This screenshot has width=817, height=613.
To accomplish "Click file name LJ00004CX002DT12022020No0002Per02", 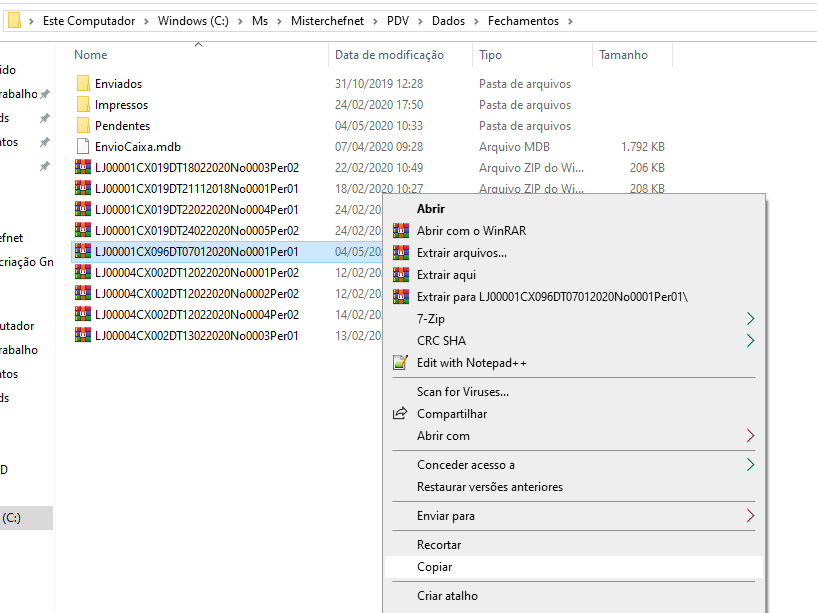I will pyautogui.click(x=197, y=293).
